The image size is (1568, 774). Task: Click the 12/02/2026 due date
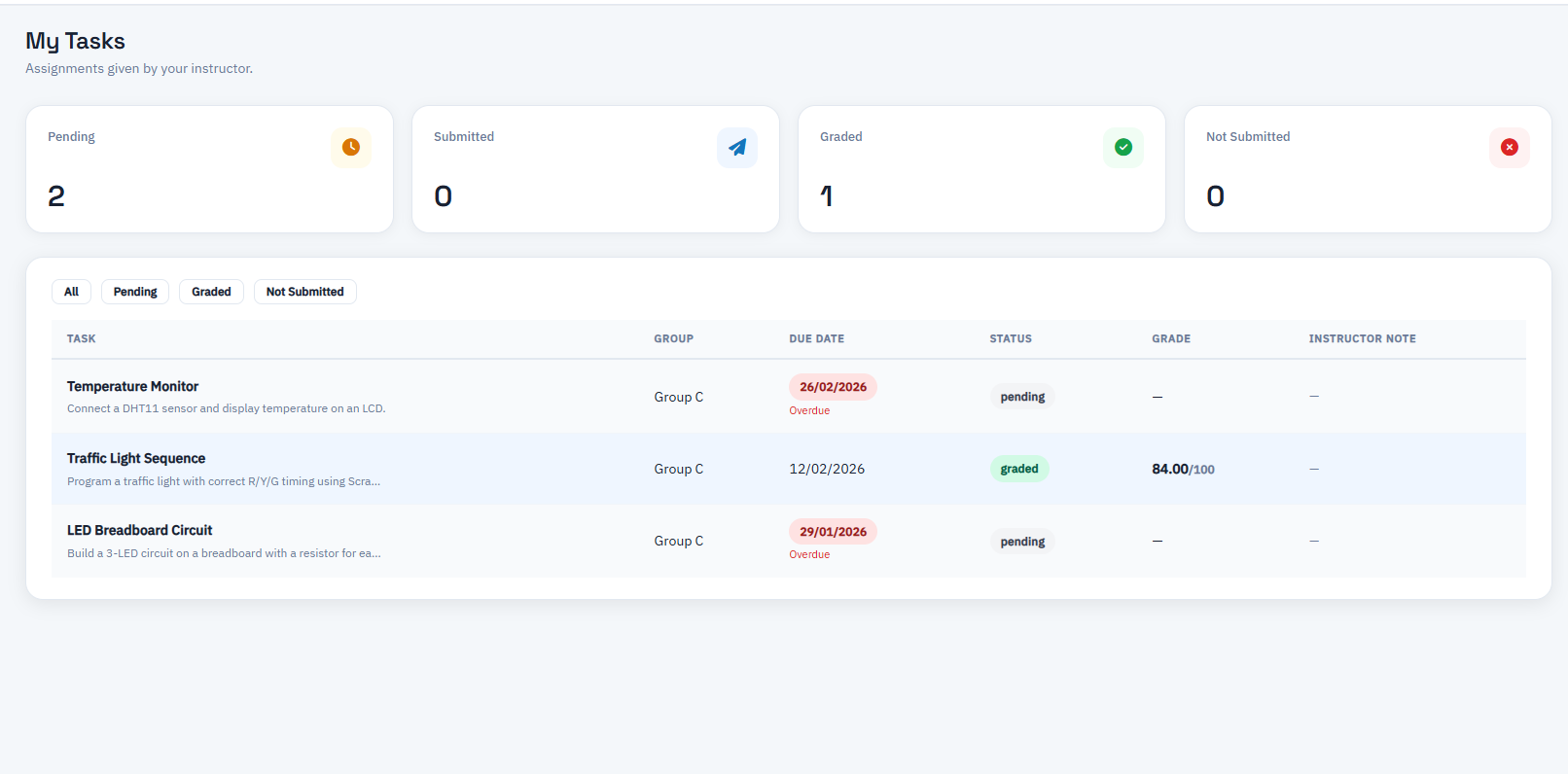coord(827,469)
